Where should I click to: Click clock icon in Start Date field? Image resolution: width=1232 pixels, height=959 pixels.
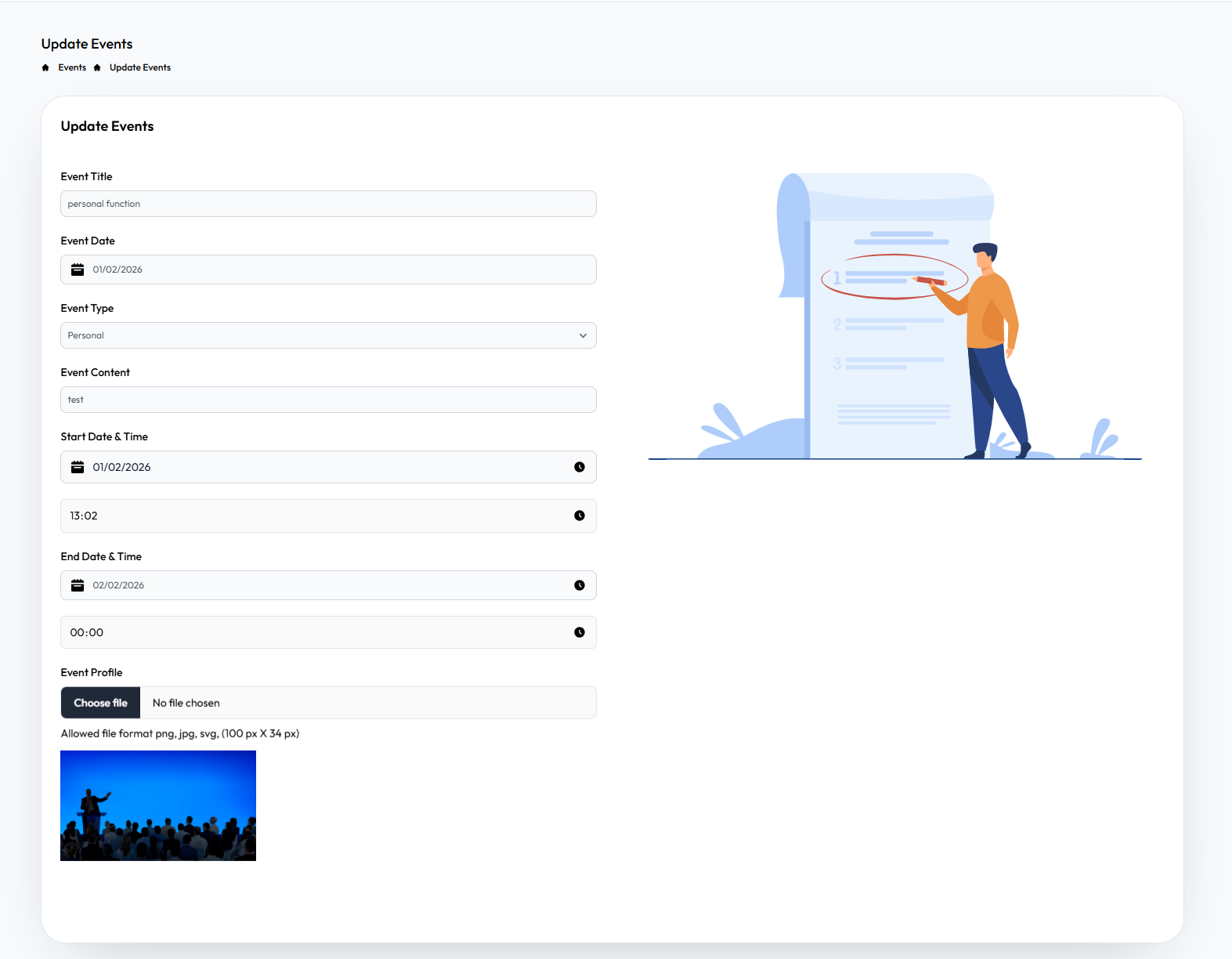tap(580, 467)
